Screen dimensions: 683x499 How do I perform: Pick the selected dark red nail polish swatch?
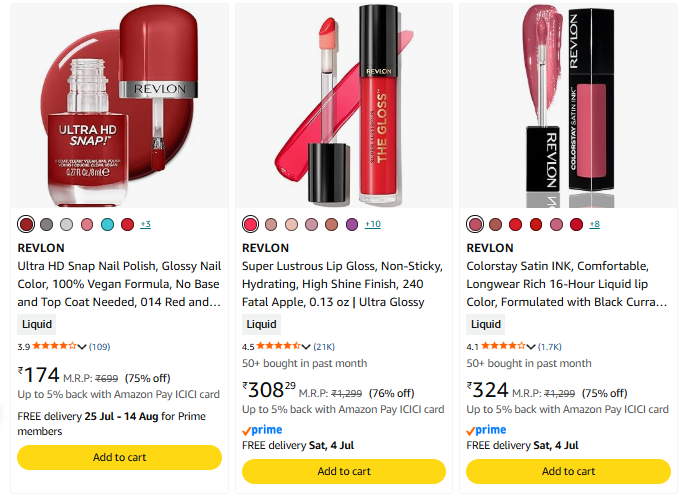click(x=26, y=224)
